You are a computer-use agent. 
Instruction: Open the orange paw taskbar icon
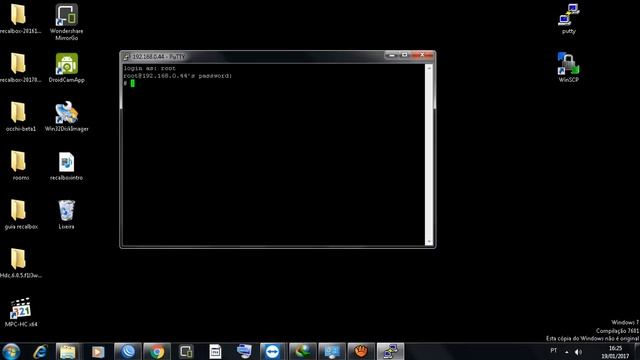361,351
